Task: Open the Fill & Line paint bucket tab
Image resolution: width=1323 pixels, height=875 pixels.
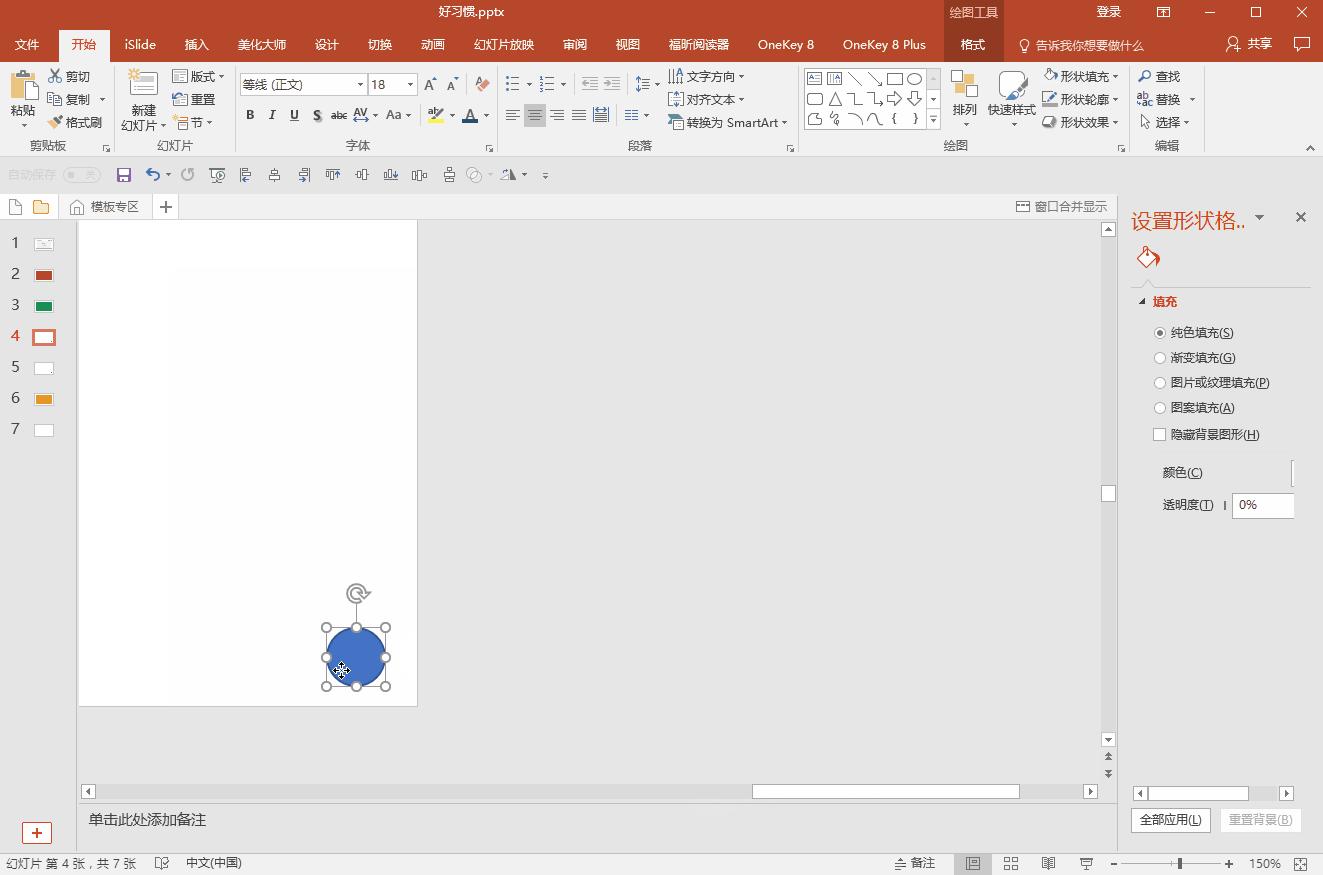Action: coord(1148,258)
